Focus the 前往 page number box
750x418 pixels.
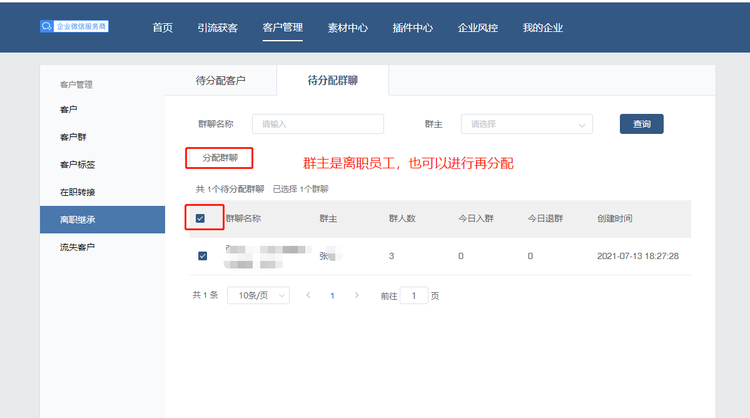tap(414, 295)
